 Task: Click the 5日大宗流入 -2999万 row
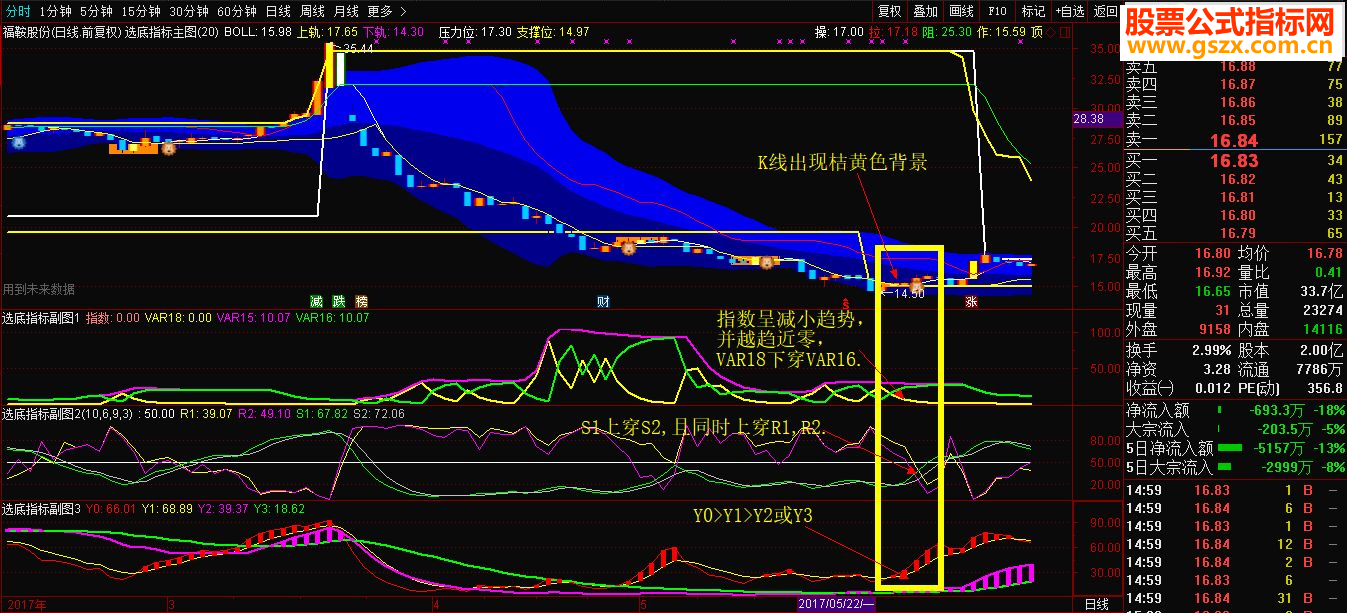[x=1234, y=466]
